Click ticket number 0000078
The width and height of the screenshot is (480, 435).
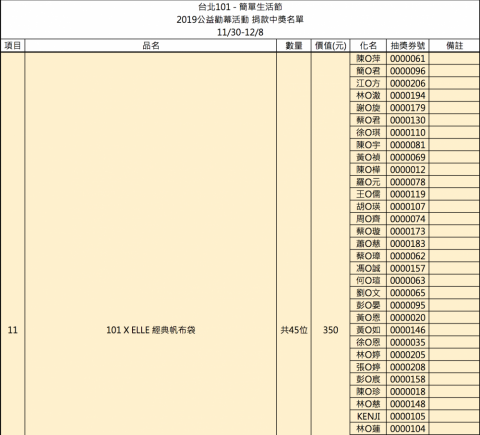pyautogui.click(x=408, y=182)
